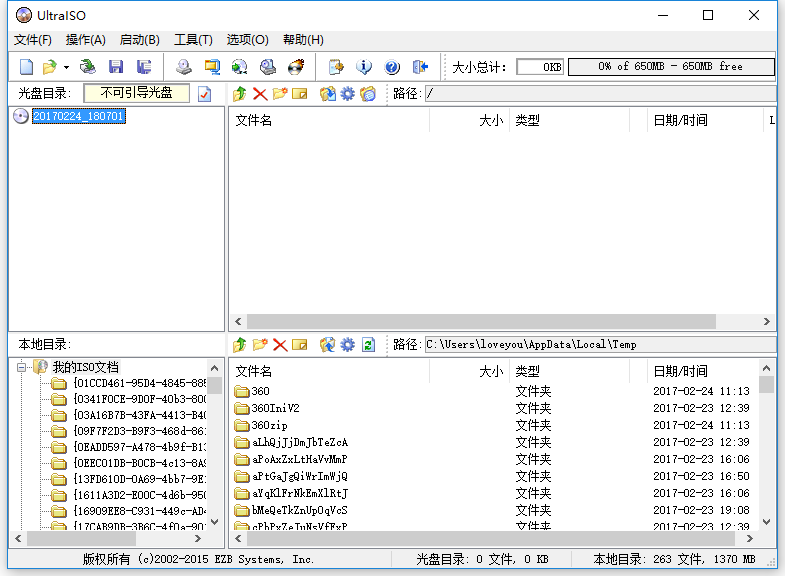Click local path field C:\Users\loveyou\AppData\Local\Temp
Viewport: 785px width, 576px height.
click(601, 345)
